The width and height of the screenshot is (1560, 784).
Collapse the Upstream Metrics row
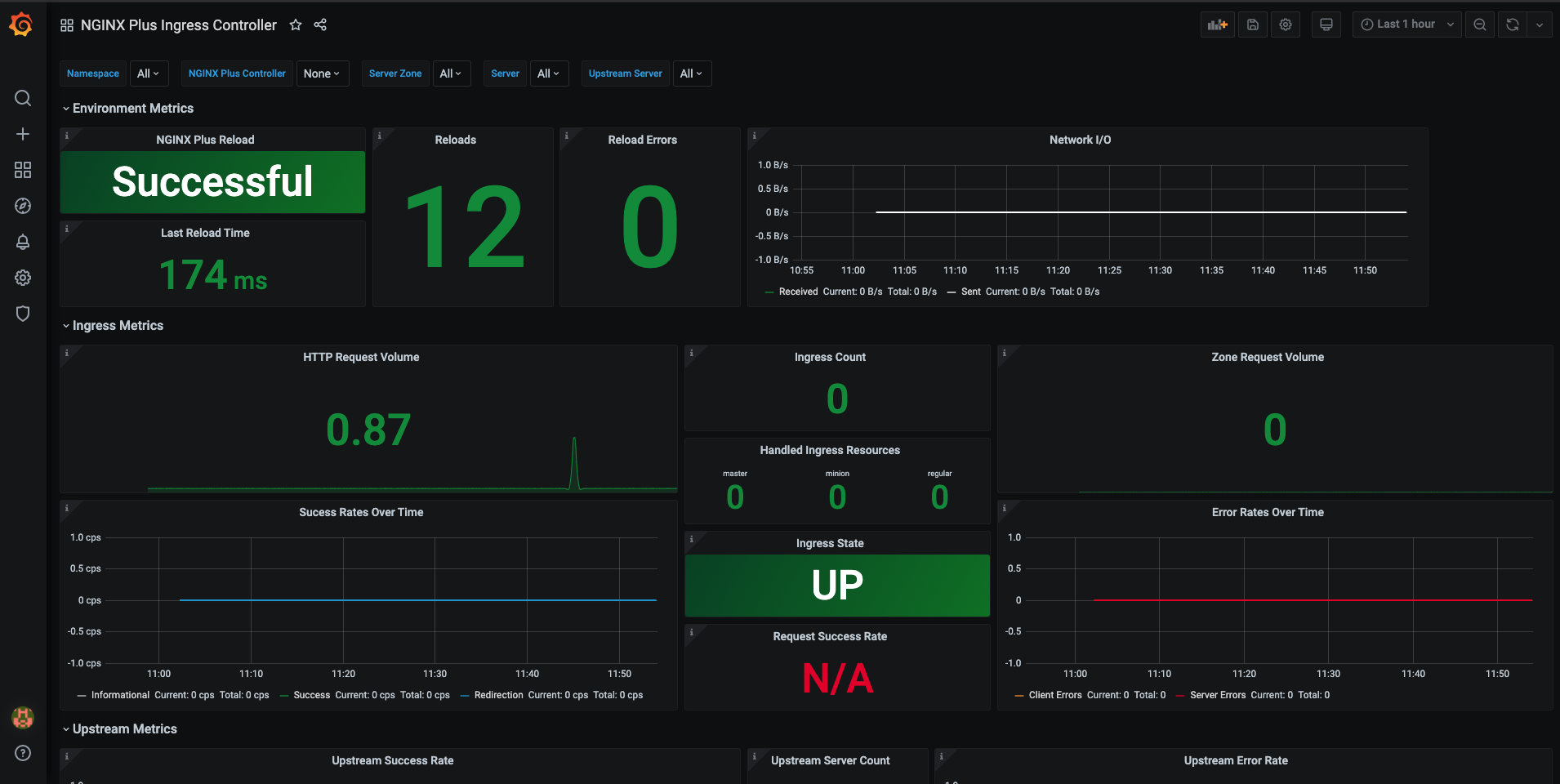point(120,729)
